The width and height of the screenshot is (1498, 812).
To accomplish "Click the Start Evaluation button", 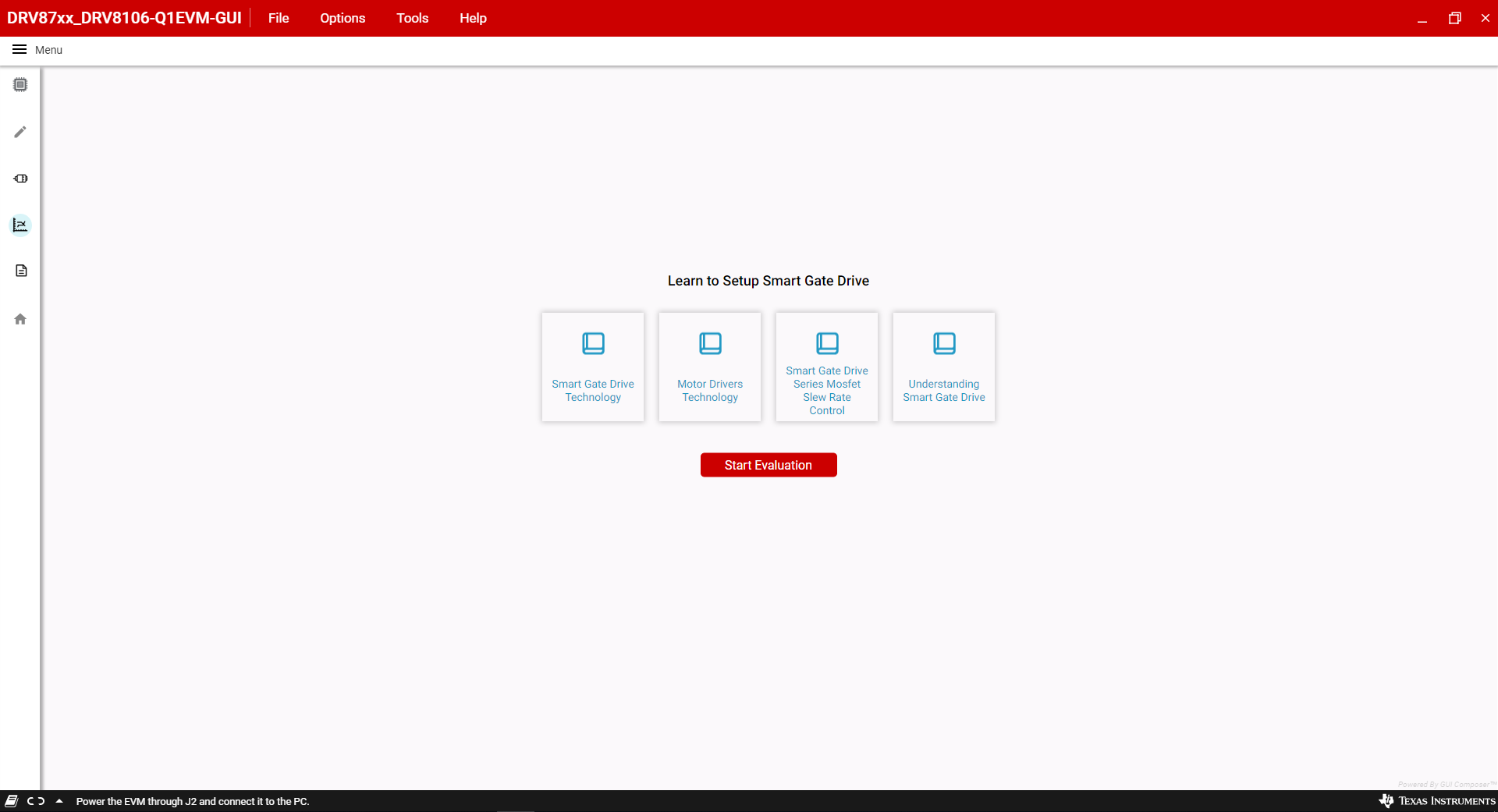I will [769, 465].
